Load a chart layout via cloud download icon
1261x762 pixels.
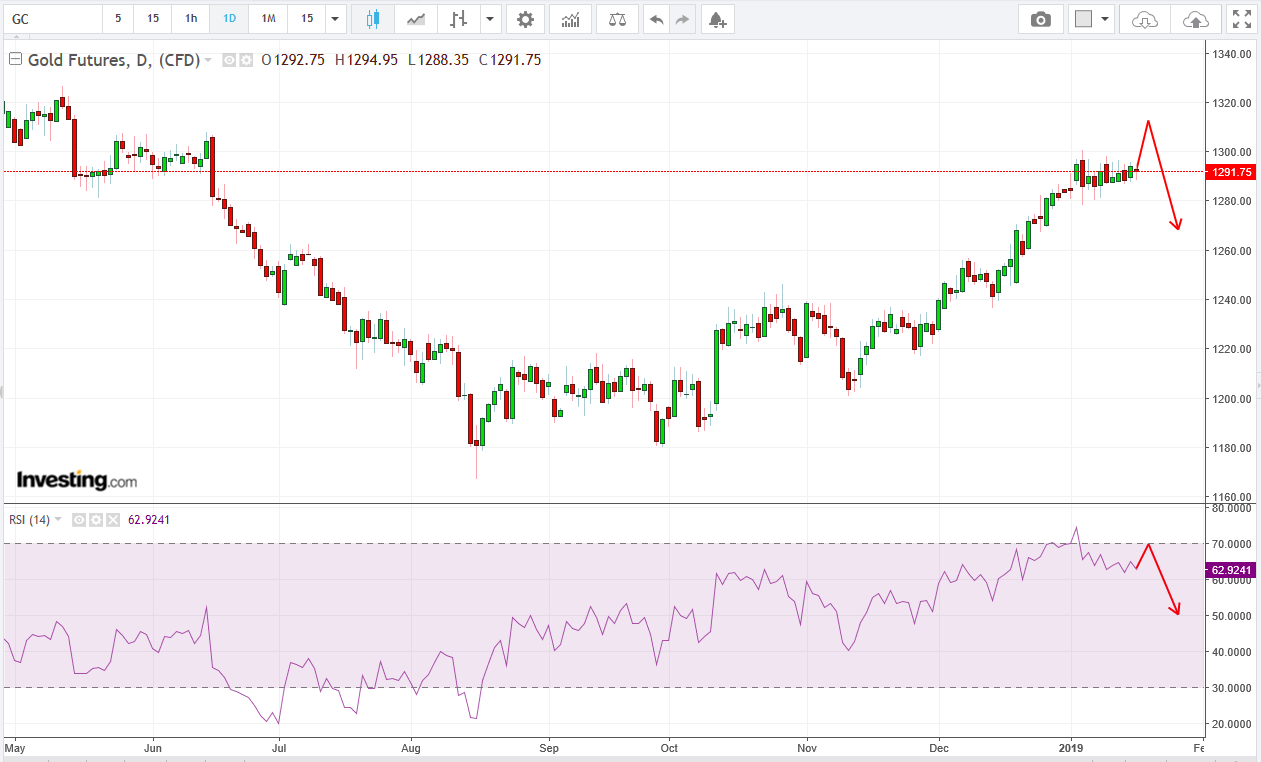click(1145, 19)
